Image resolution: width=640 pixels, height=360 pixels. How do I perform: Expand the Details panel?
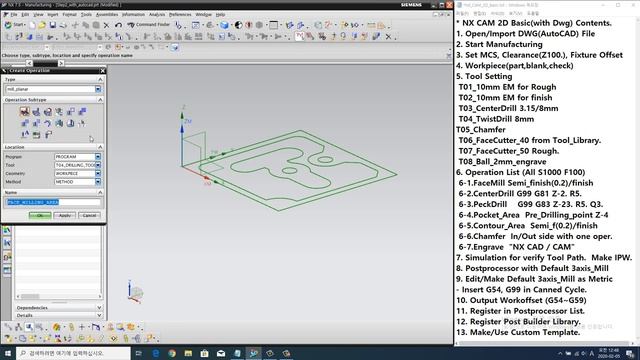coord(99,316)
